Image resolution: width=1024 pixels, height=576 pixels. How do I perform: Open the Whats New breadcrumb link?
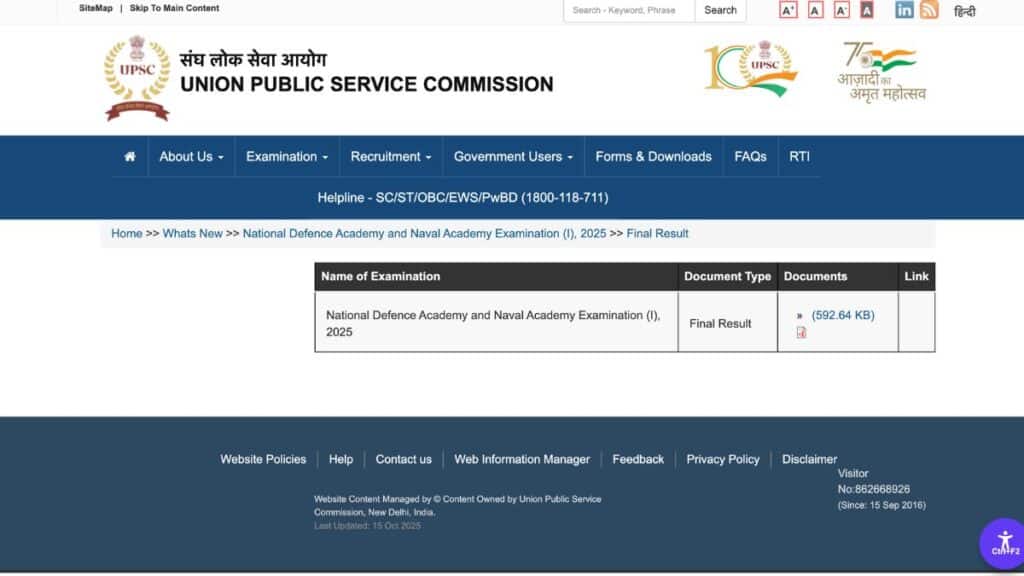pyautogui.click(x=192, y=234)
